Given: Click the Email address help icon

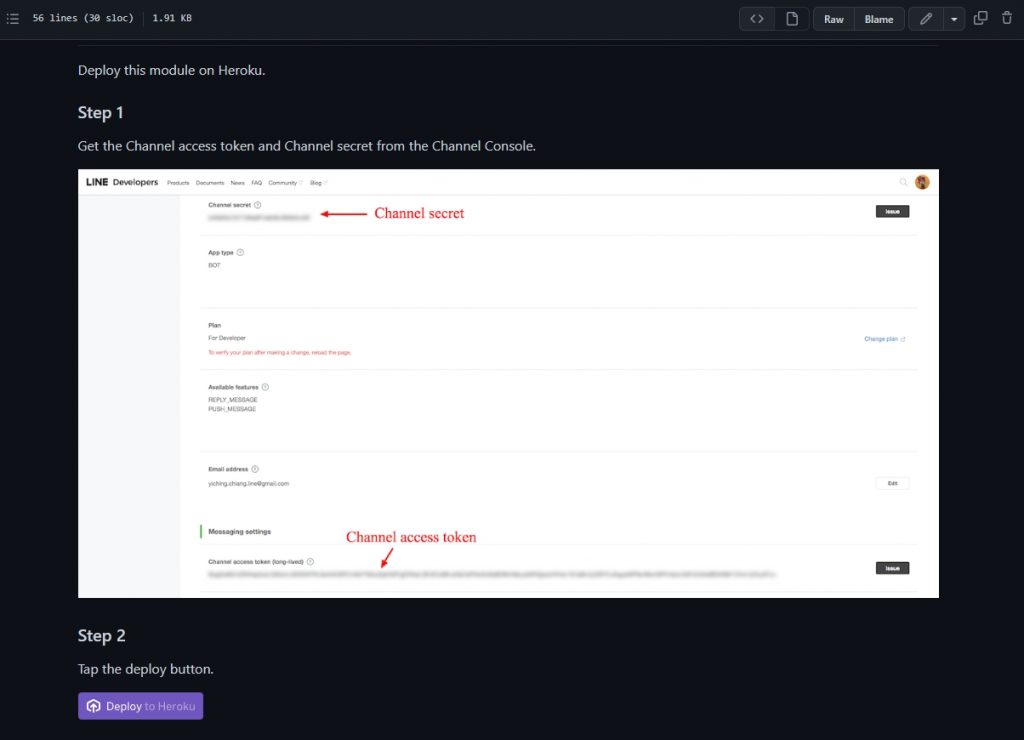Looking at the screenshot, I should pos(254,469).
